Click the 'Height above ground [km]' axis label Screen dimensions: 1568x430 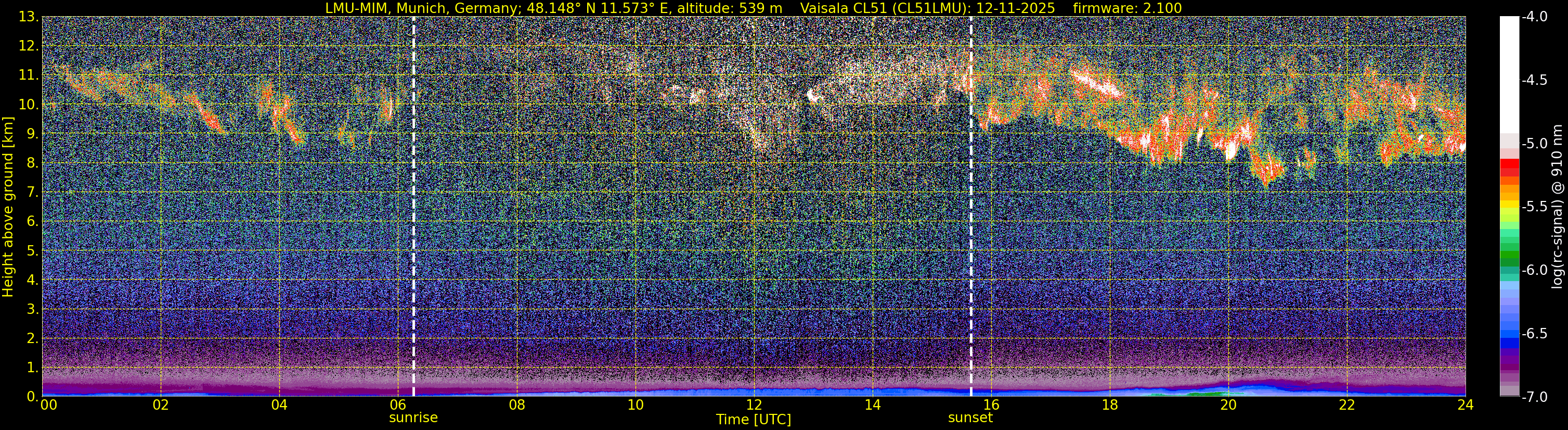(8, 207)
